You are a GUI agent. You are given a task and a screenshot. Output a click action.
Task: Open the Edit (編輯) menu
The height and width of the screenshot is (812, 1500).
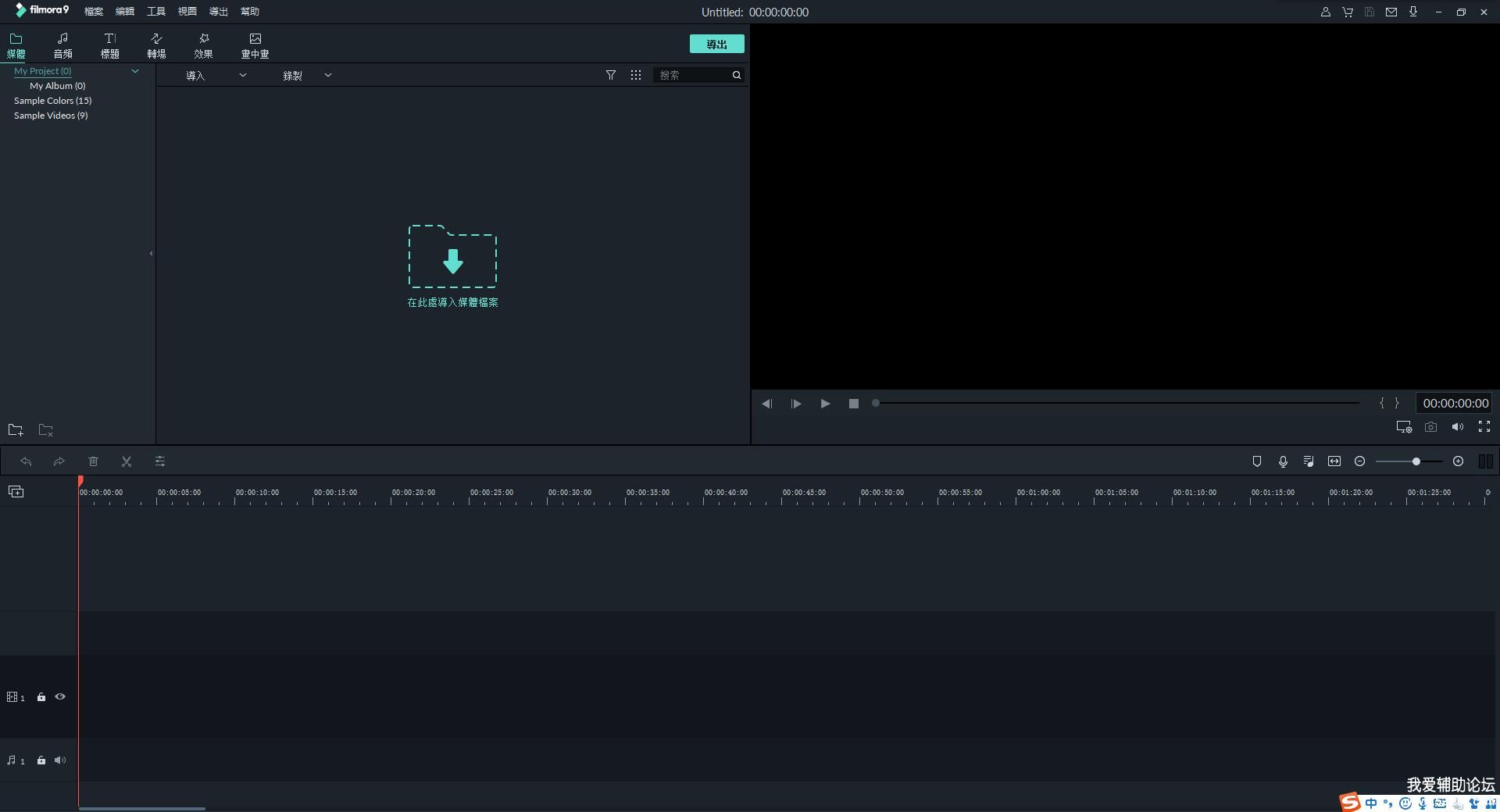[x=125, y=12]
